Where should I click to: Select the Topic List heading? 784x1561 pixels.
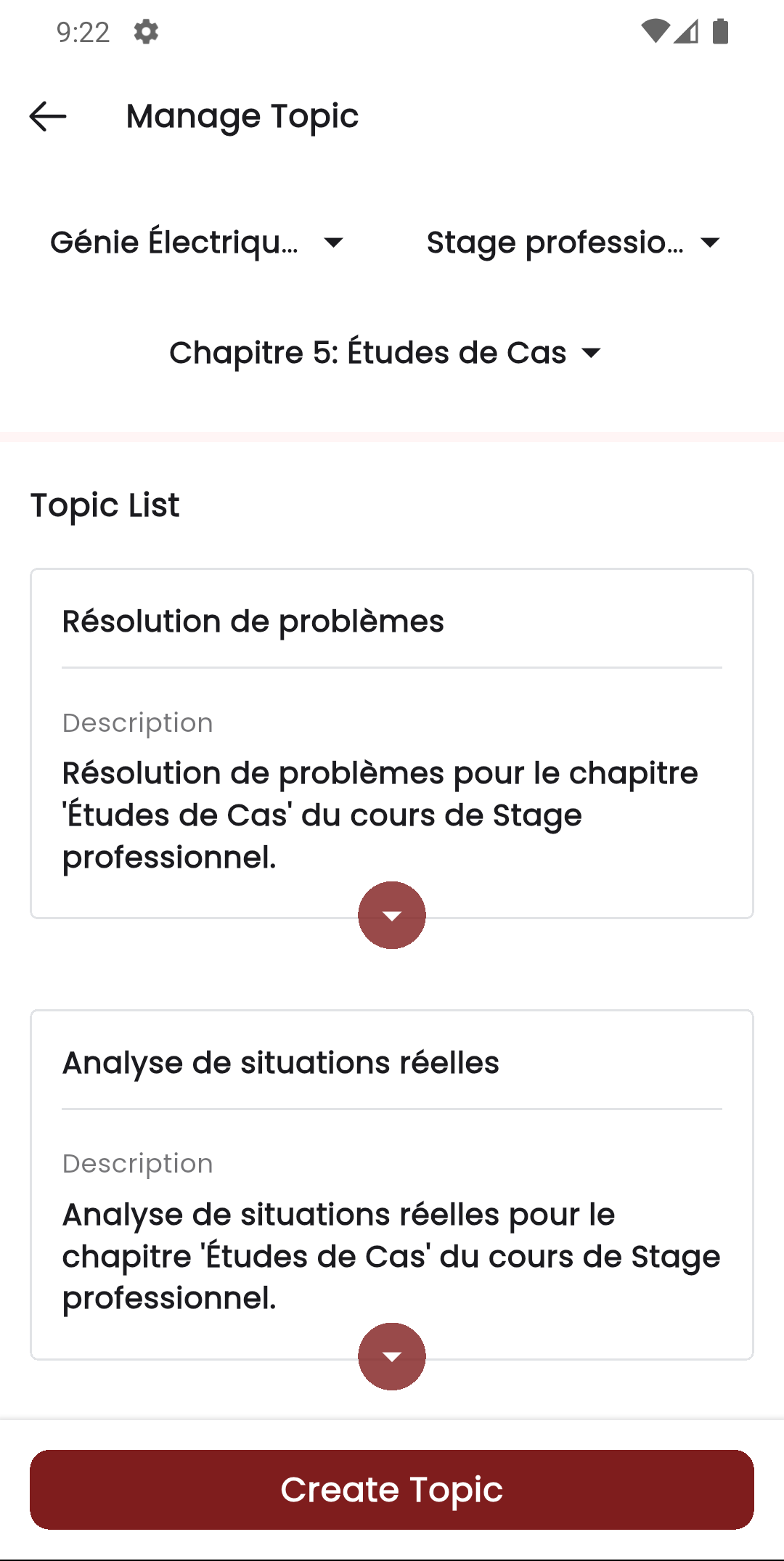coord(104,505)
